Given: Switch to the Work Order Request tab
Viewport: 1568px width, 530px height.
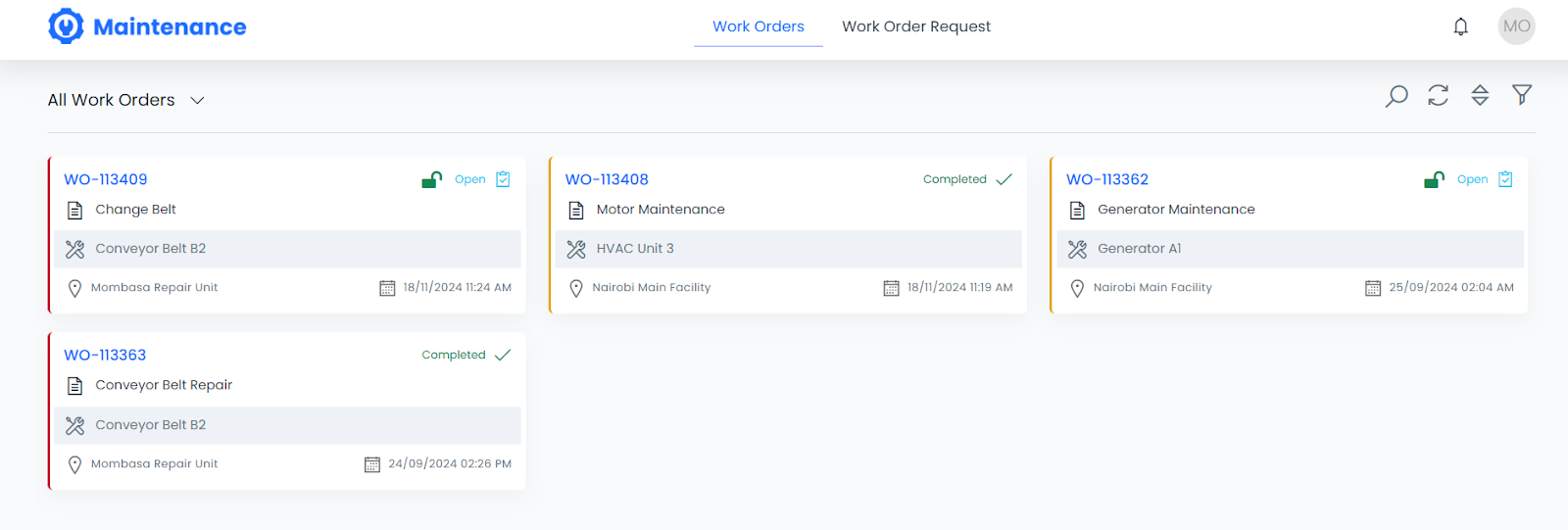Looking at the screenshot, I should click(x=916, y=26).
